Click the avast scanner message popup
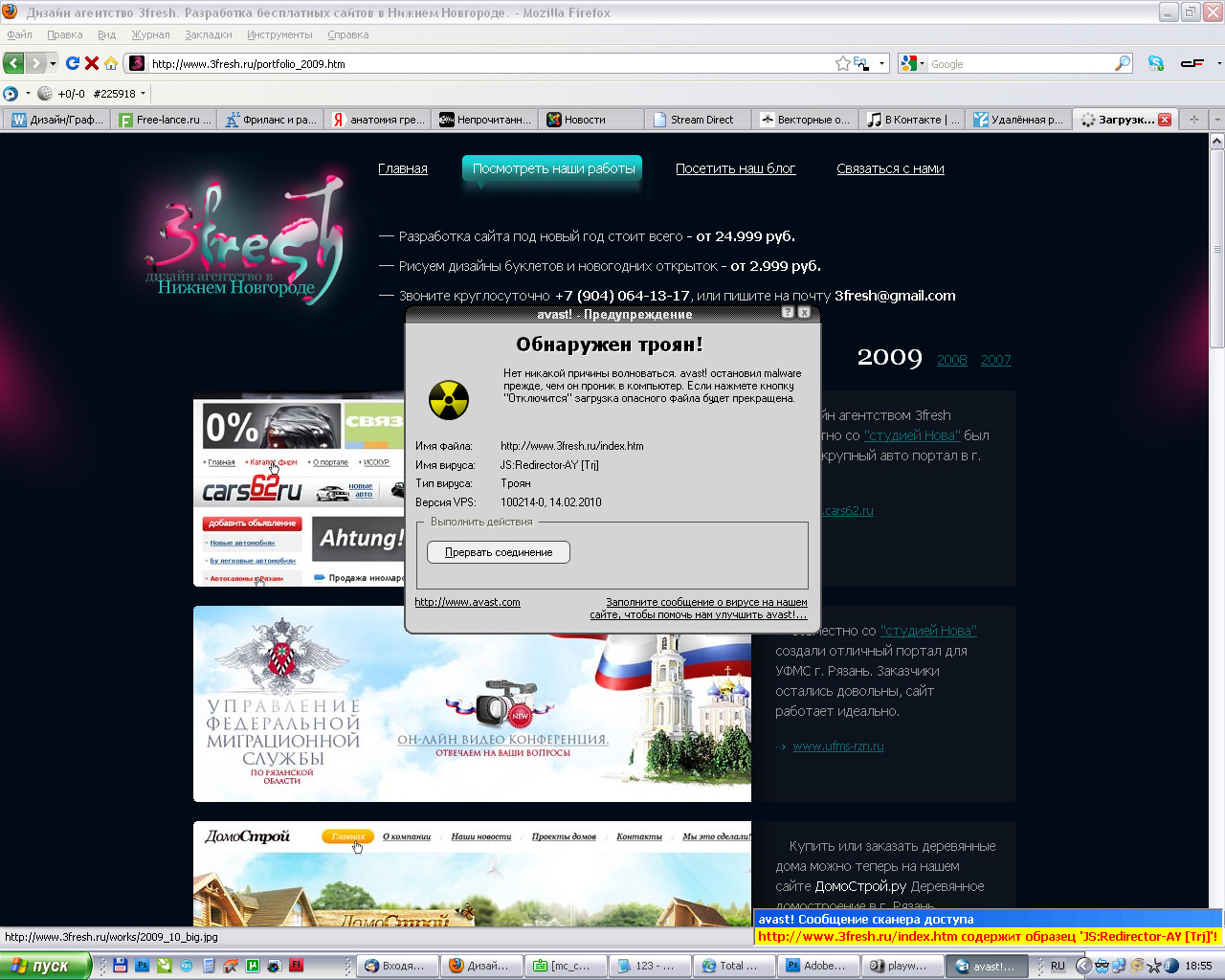 click(989, 927)
